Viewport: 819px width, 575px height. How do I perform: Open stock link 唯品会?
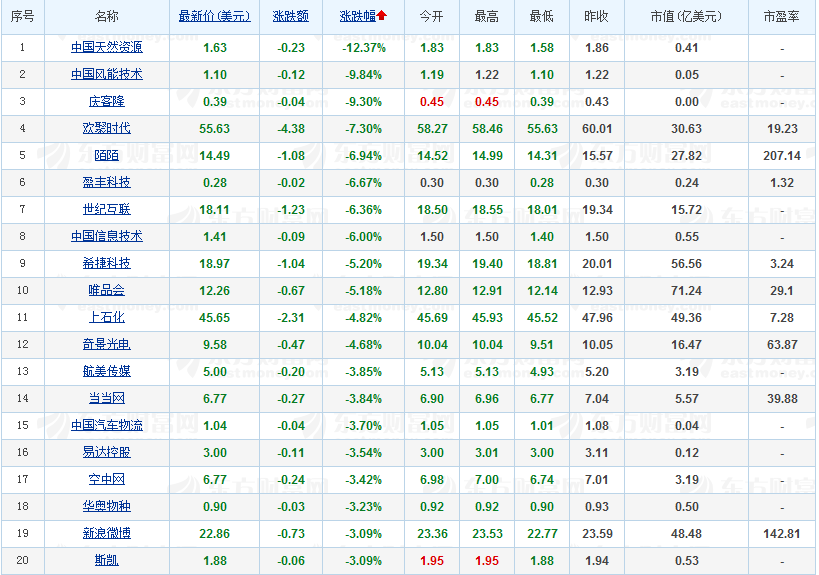[x=107, y=290]
